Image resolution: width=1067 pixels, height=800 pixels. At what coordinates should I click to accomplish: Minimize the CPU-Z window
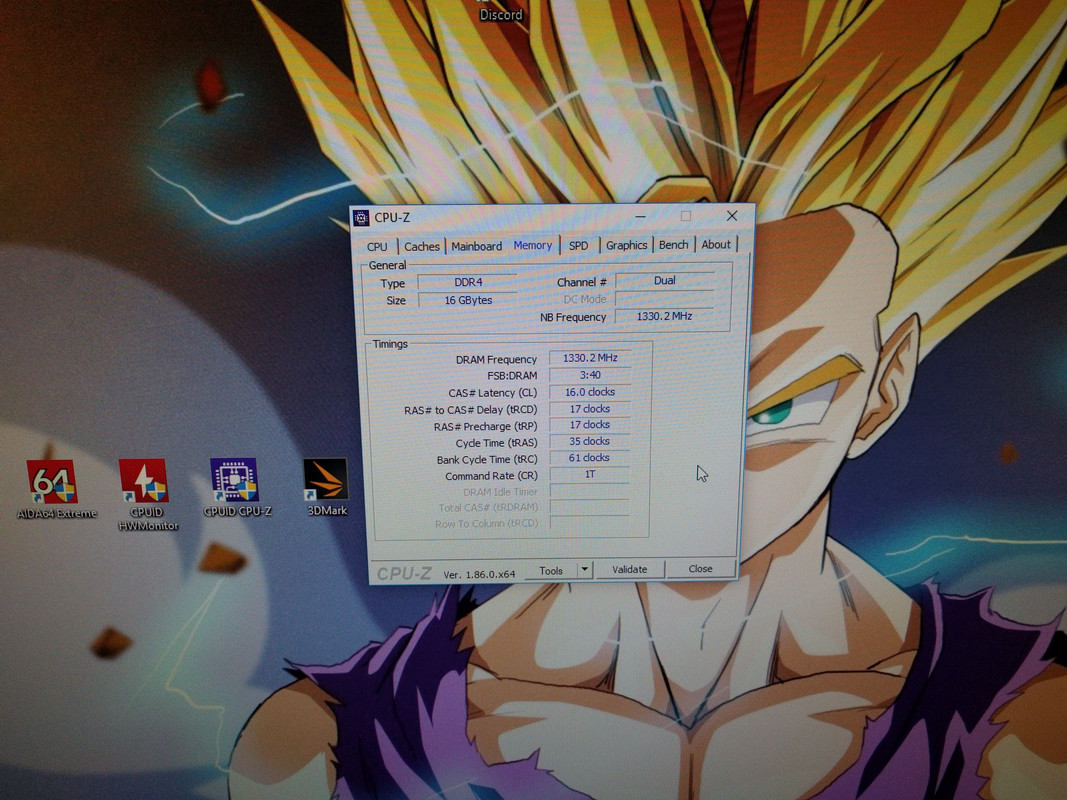[x=640, y=217]
